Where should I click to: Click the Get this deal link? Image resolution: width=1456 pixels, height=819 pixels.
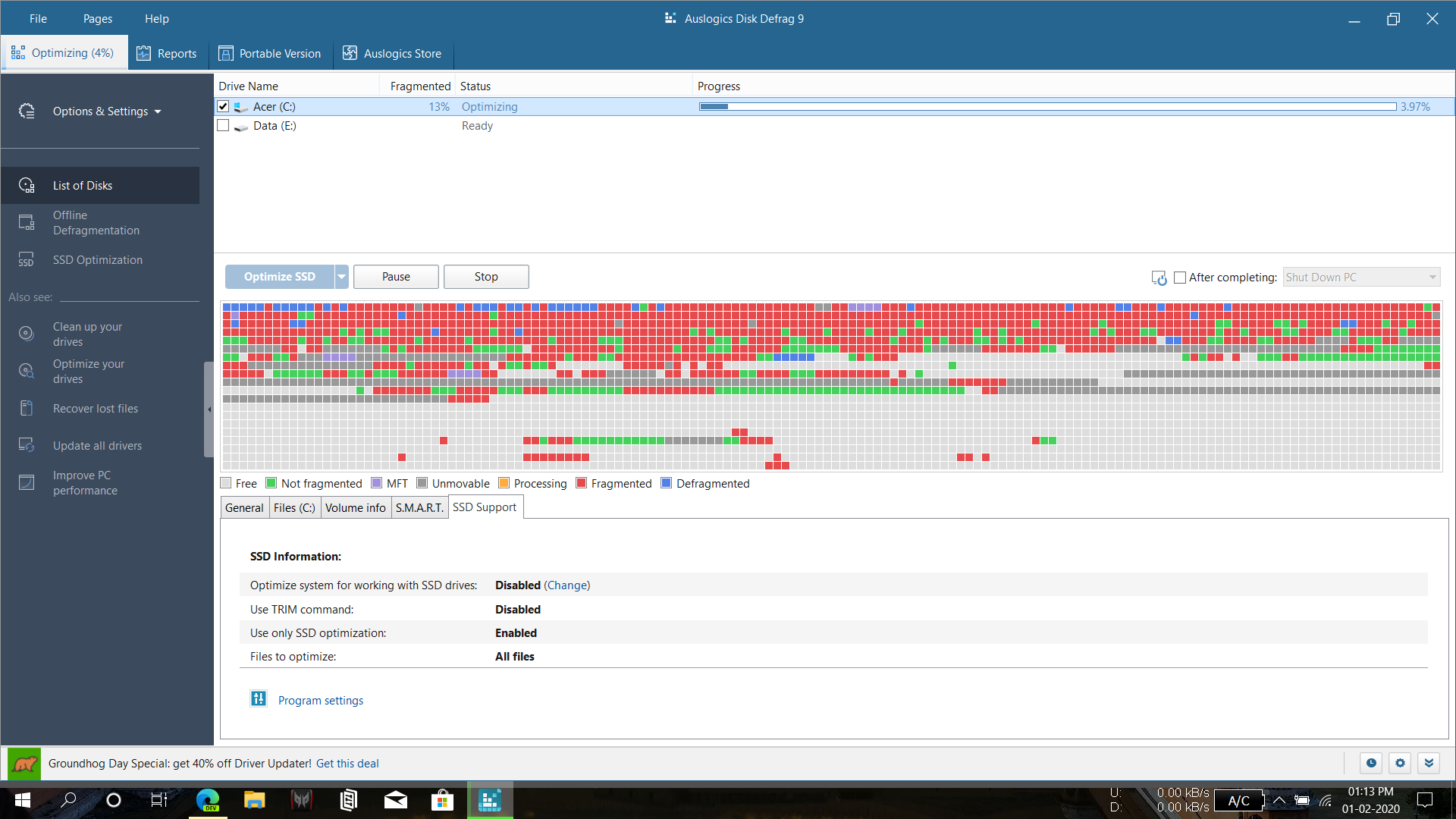[347, 764]
